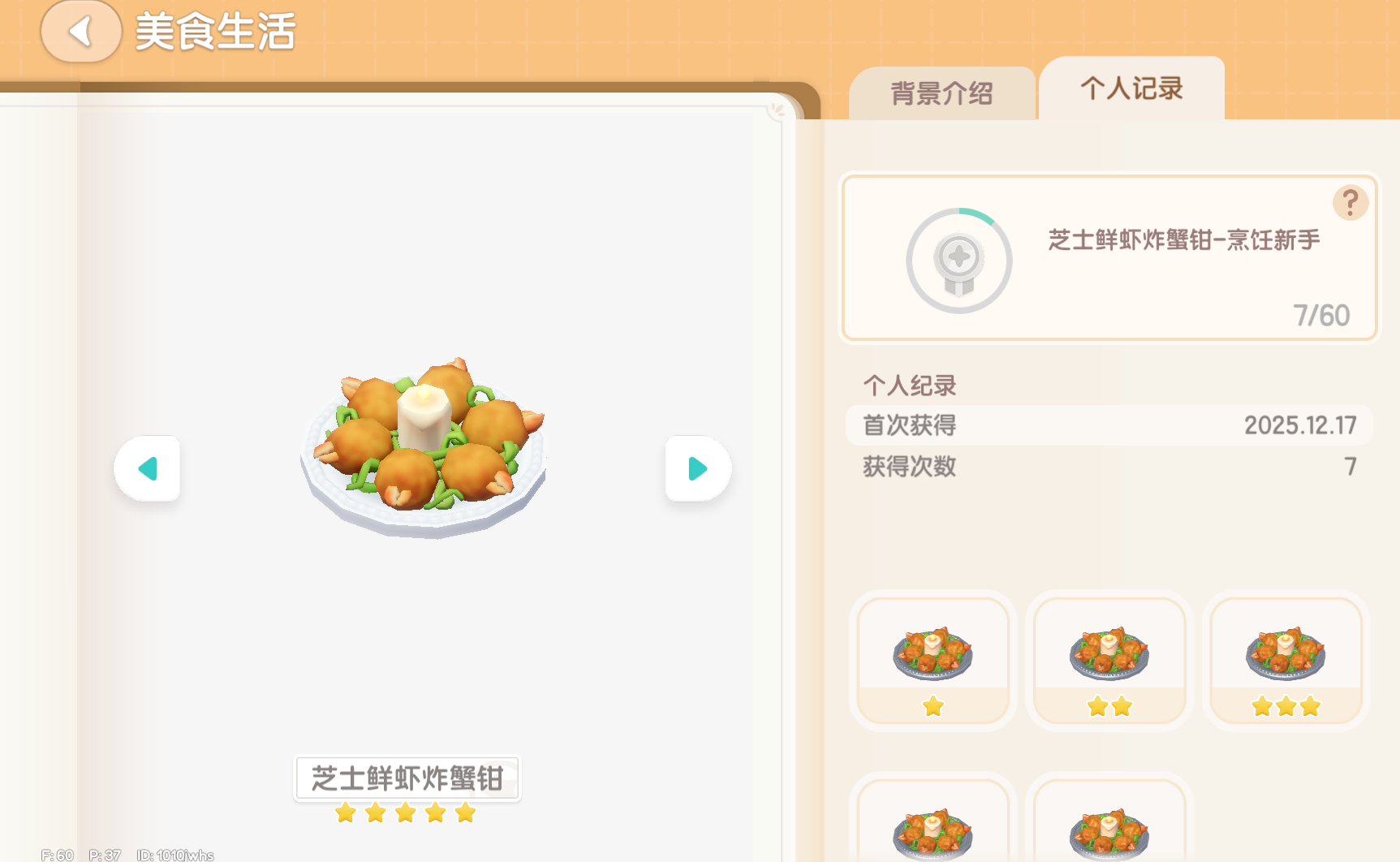
Task: Show the previous dish with left arrow
Action: coord(147,468)
